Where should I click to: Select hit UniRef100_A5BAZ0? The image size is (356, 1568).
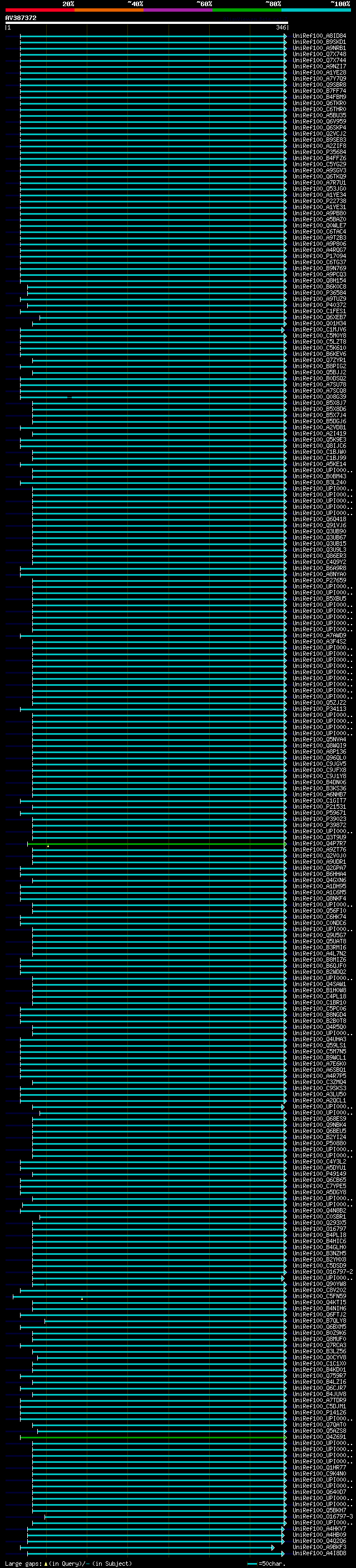point(319,219)
